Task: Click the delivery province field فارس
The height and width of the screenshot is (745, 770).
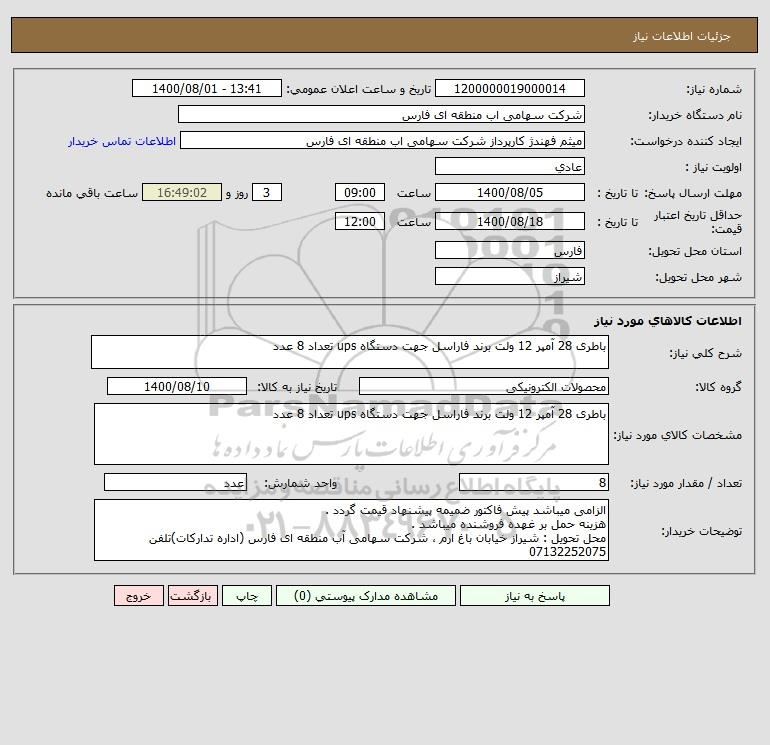Action: [x=510, y=250]
